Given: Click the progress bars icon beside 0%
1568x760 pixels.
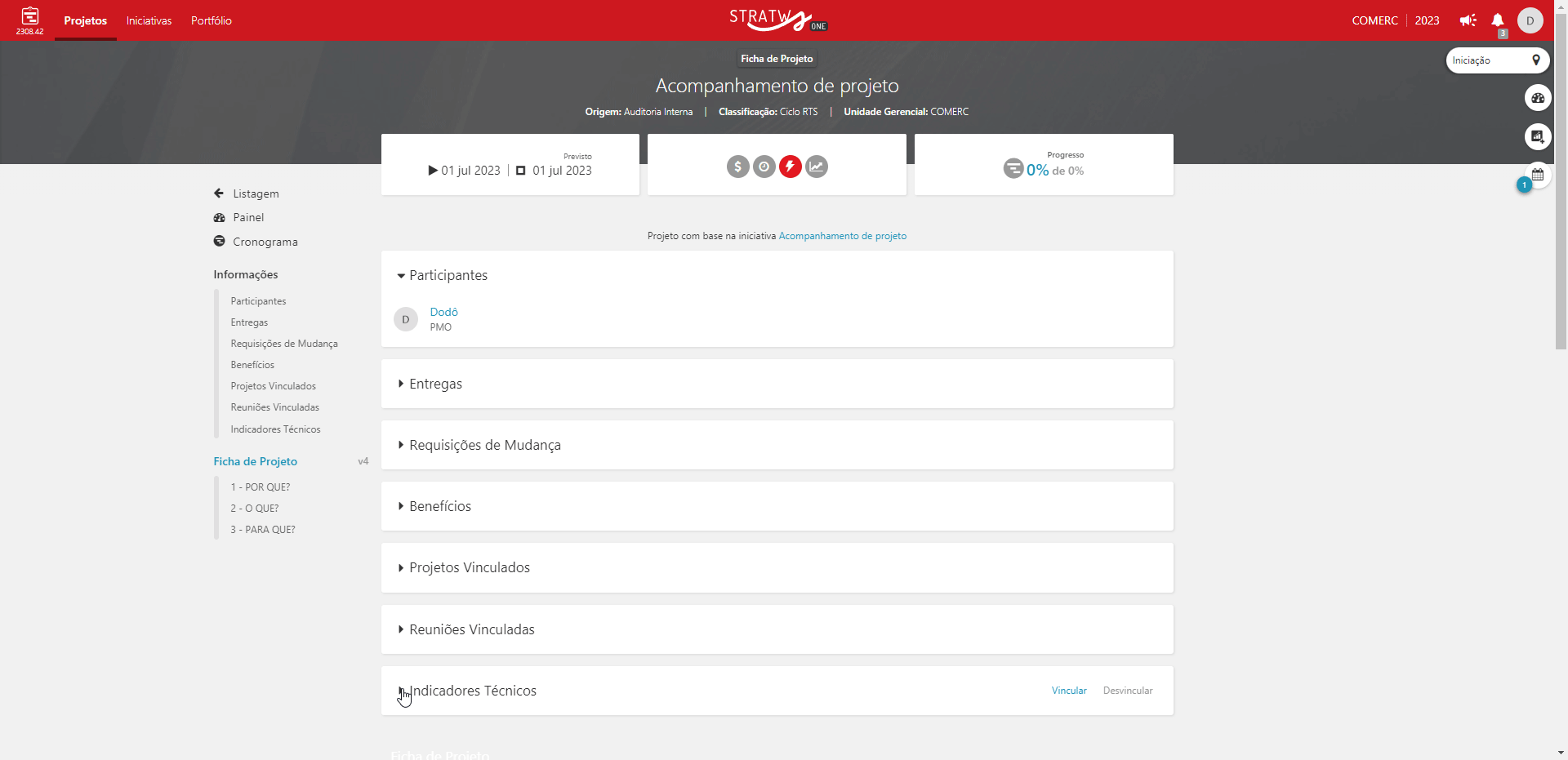Looking at the screenshot, I should pos(1013,168).
